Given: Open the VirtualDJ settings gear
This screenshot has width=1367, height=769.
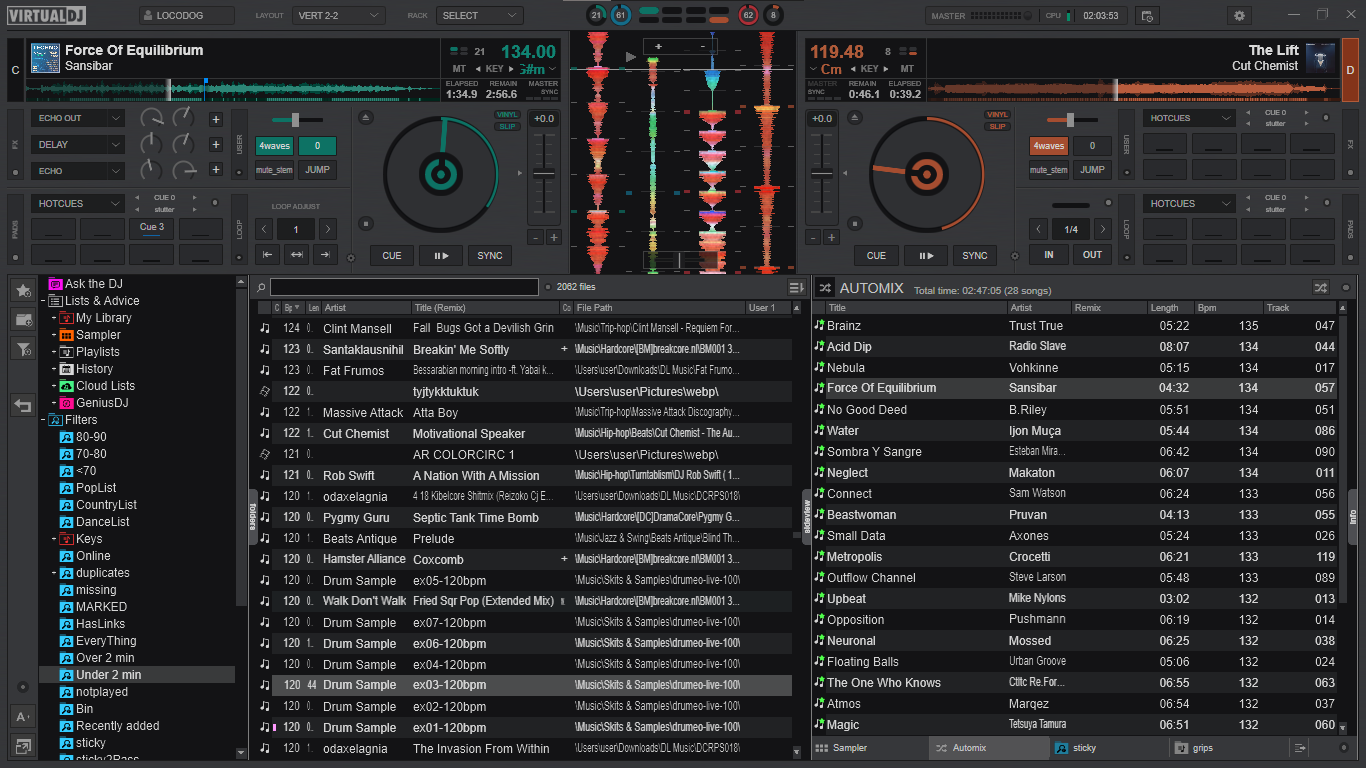Looking at the screenshot, I should point(1240,15).
